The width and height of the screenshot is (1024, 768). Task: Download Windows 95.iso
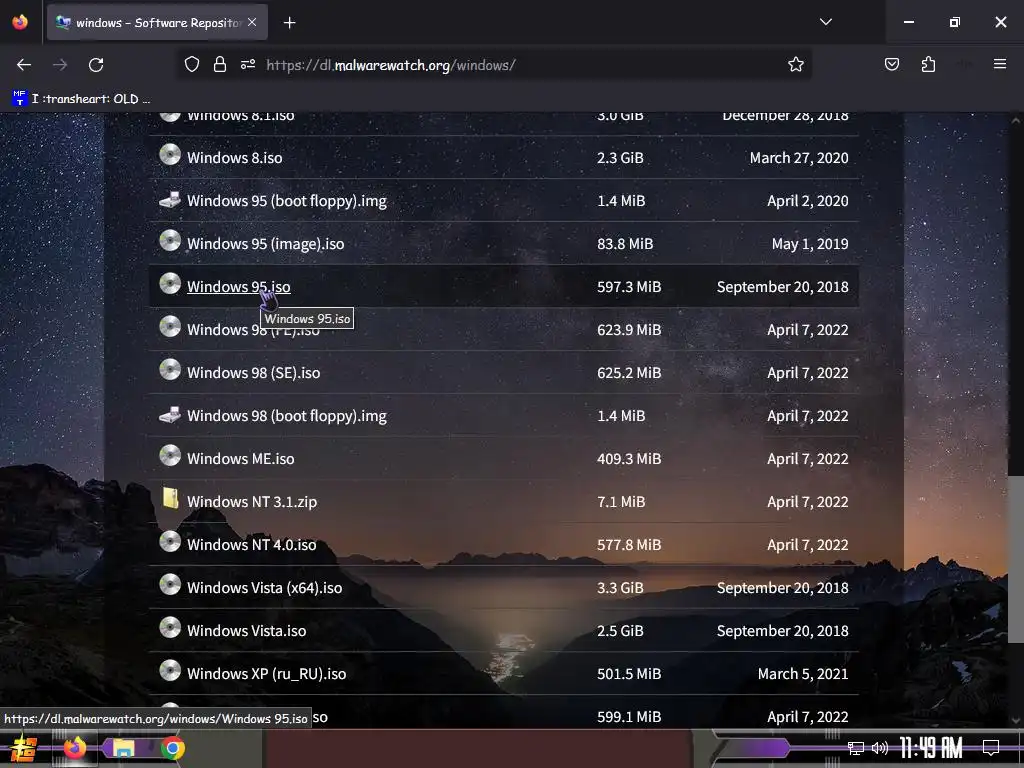point(238,287)
